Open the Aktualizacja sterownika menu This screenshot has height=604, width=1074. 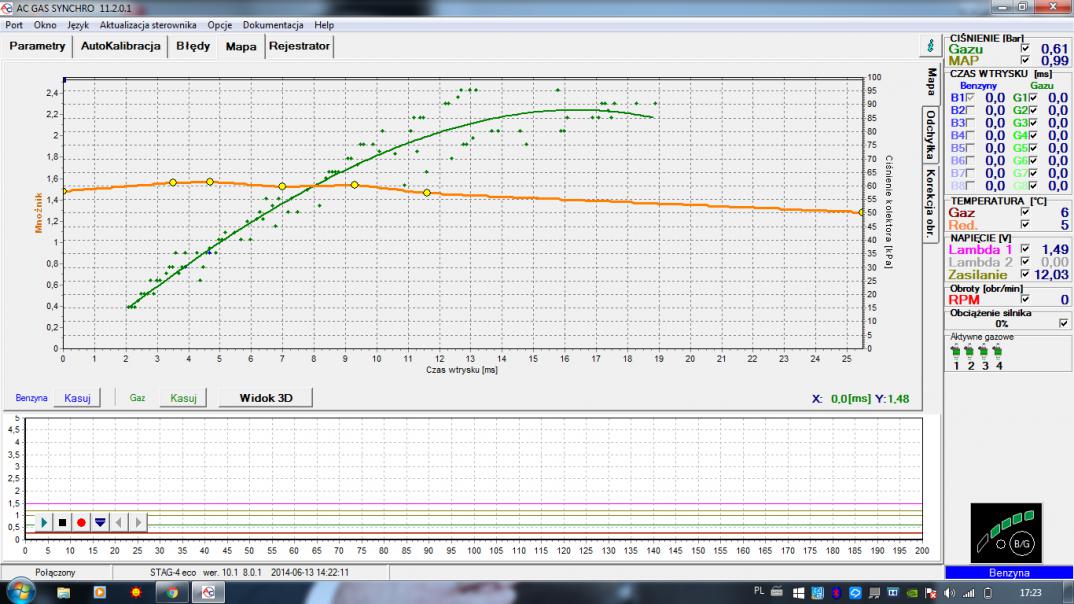[x=148, y=24]
